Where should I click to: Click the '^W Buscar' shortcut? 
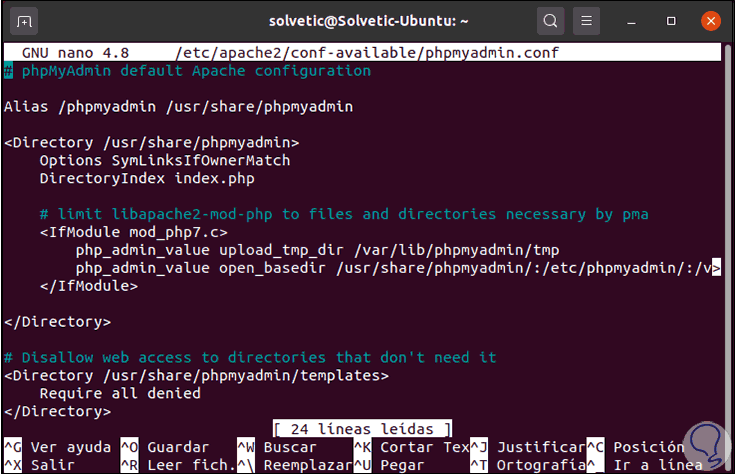(277, 447)
